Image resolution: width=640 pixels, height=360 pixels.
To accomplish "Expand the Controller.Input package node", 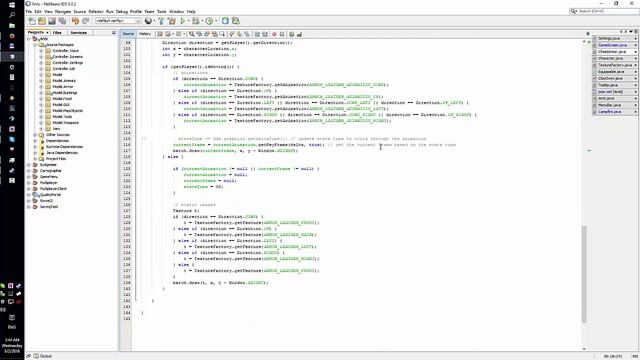I will coord(41,51).
